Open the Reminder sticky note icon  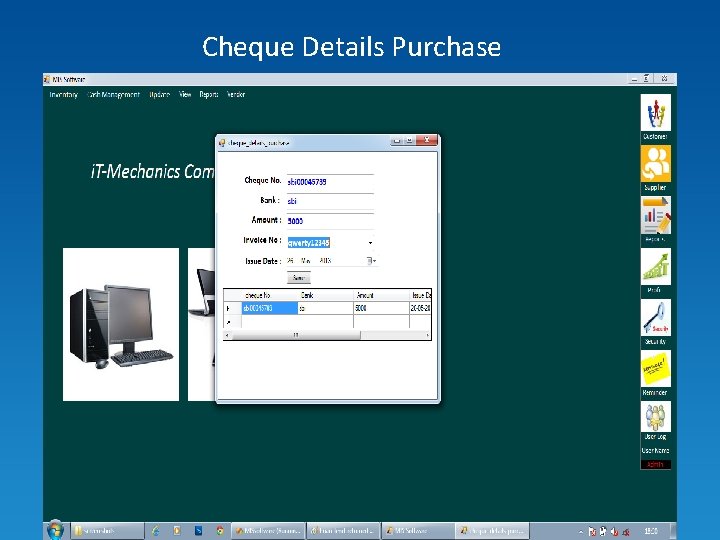coord(655,368)
